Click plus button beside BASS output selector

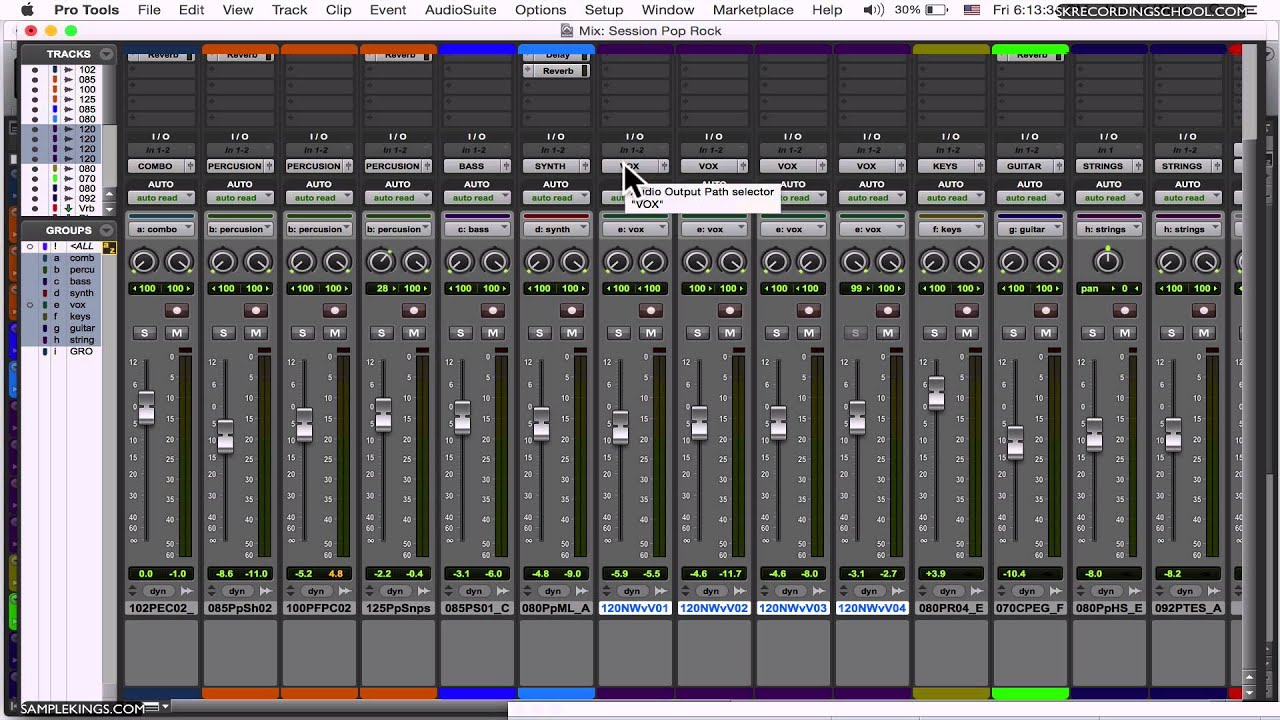pyautogui.click(x=506, y=166)
